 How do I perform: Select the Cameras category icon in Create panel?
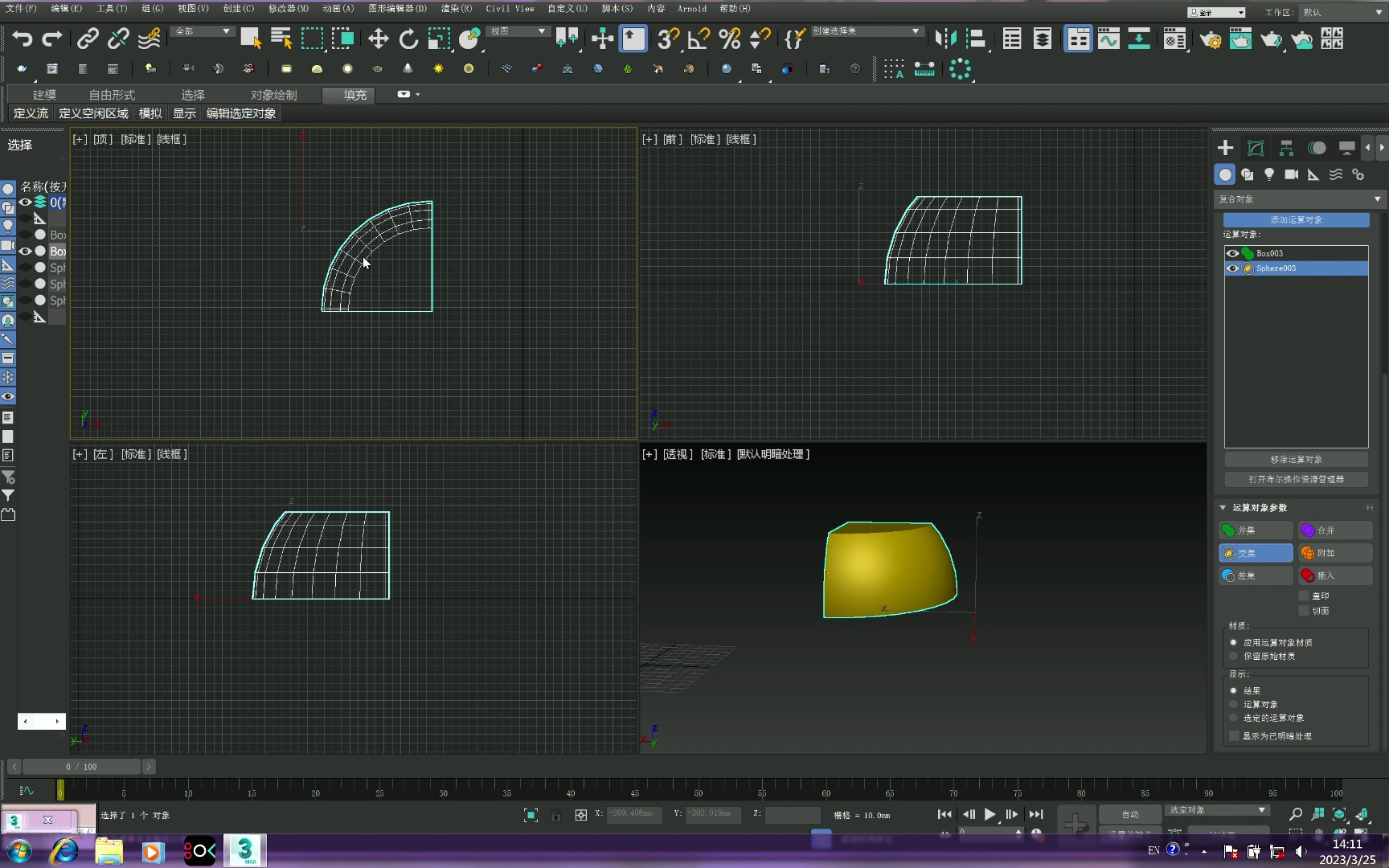[x=1292, y=174]
